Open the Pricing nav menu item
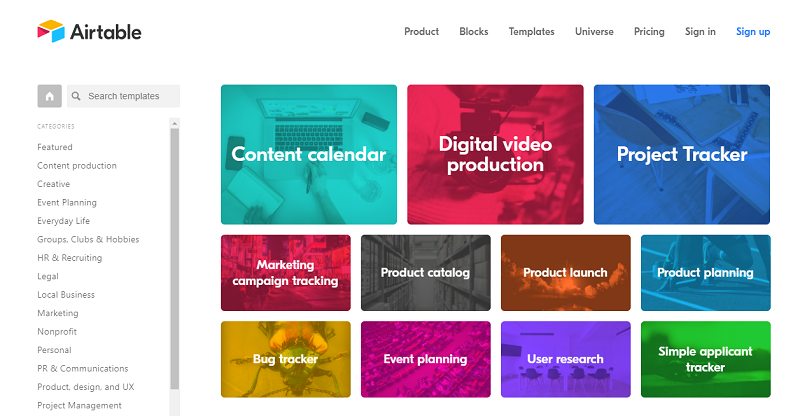This screenshot has height=416, width=800. tap(649, 32)
